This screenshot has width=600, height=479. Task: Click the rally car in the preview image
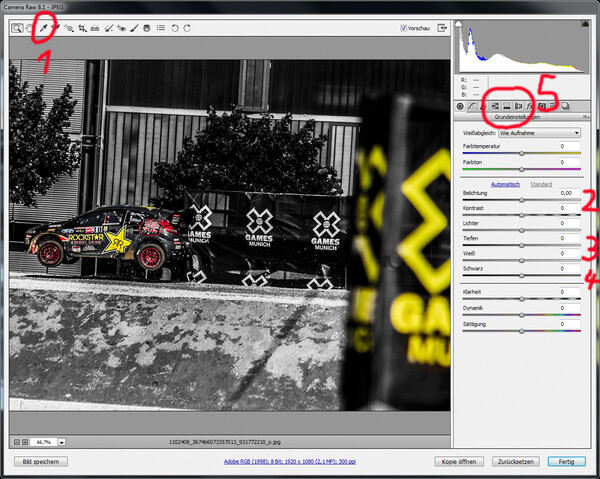pyautogui.click(x=105, y=239)
